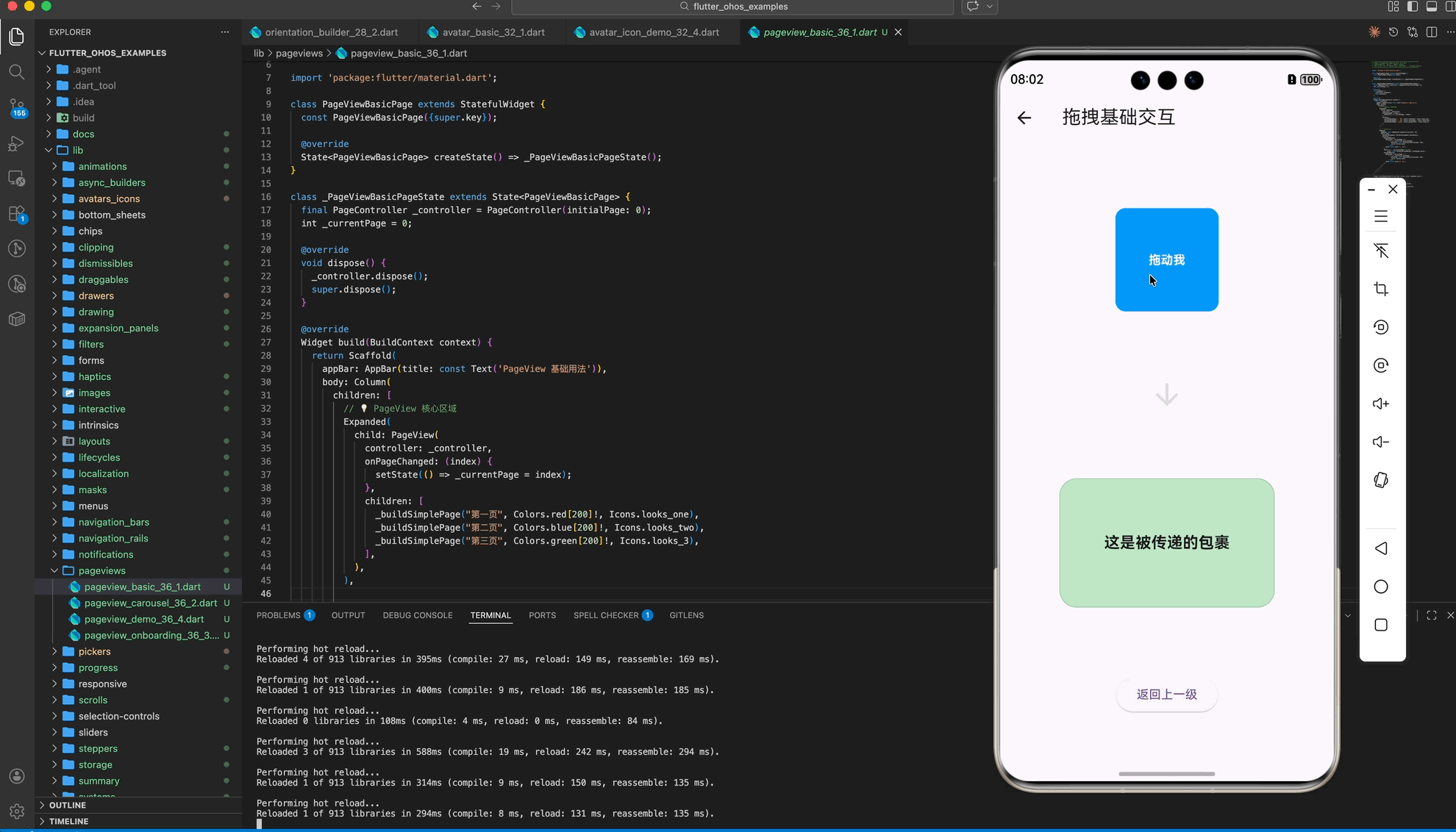Collapse the pageviews folder
This screenshot has height=832, width=1456.
(54, 570)
